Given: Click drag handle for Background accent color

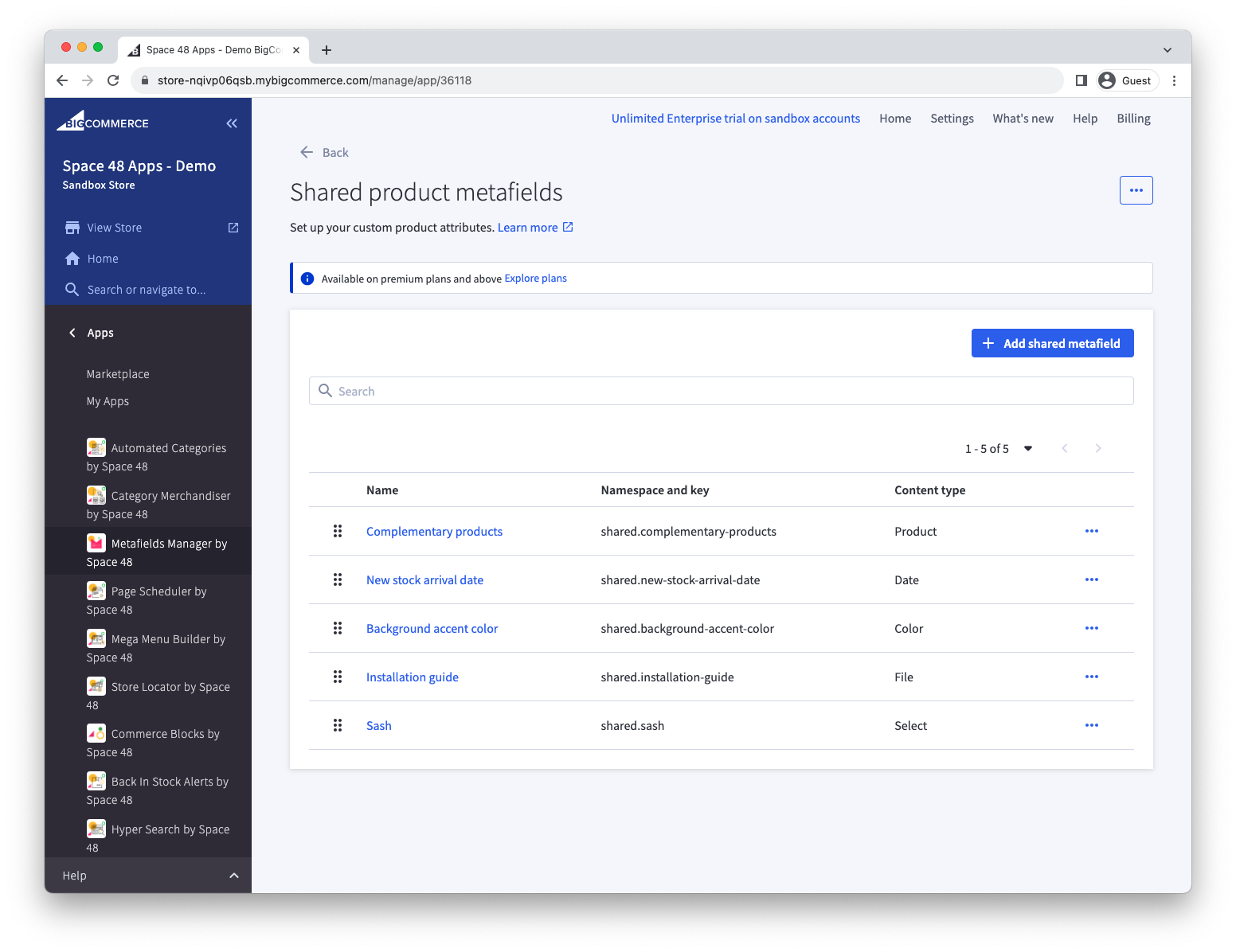Looking at the screenshot, I should click(x=338, y=628).
